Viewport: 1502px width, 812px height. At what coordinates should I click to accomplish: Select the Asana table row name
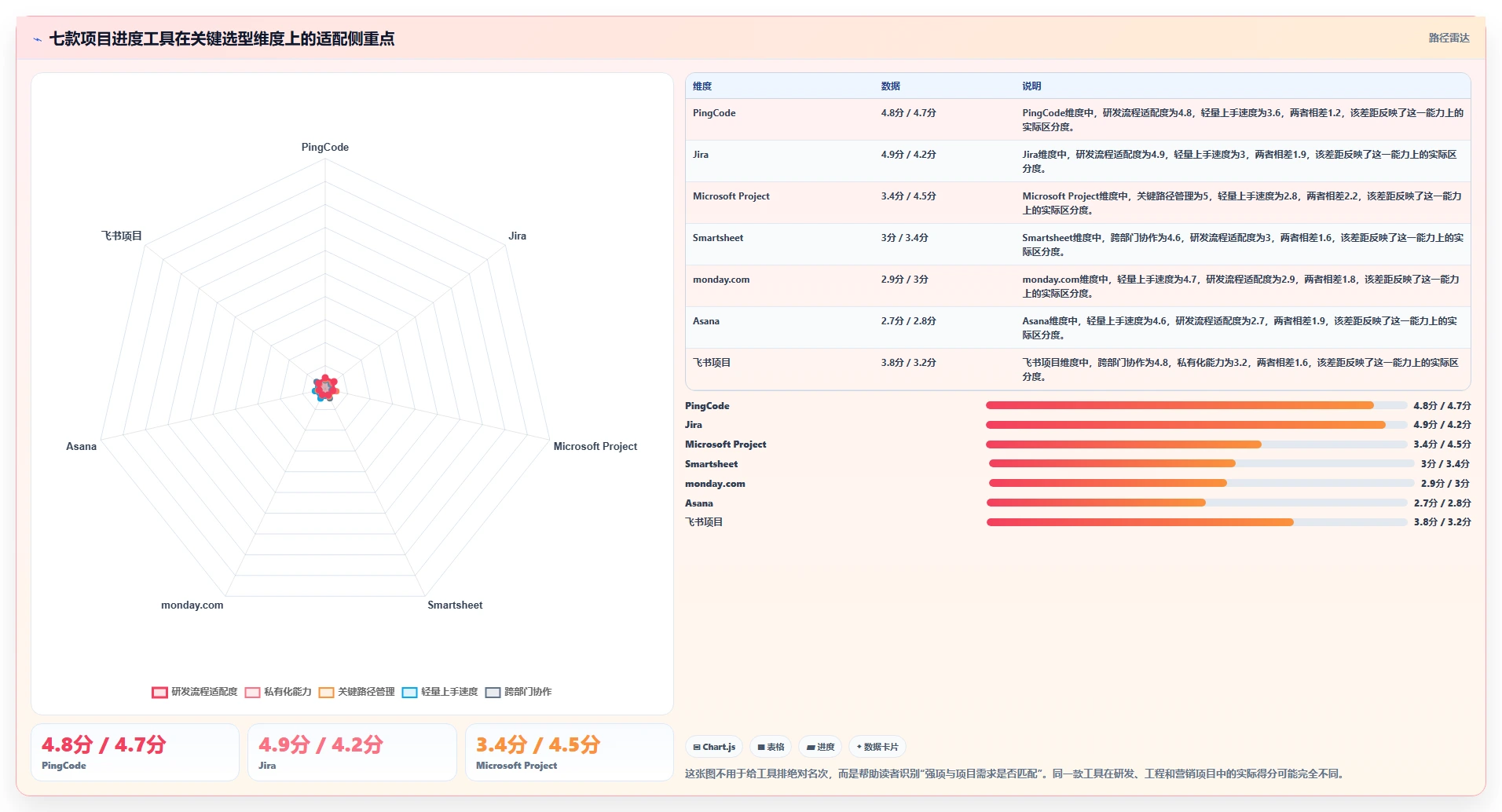click(x=706, y=321)
